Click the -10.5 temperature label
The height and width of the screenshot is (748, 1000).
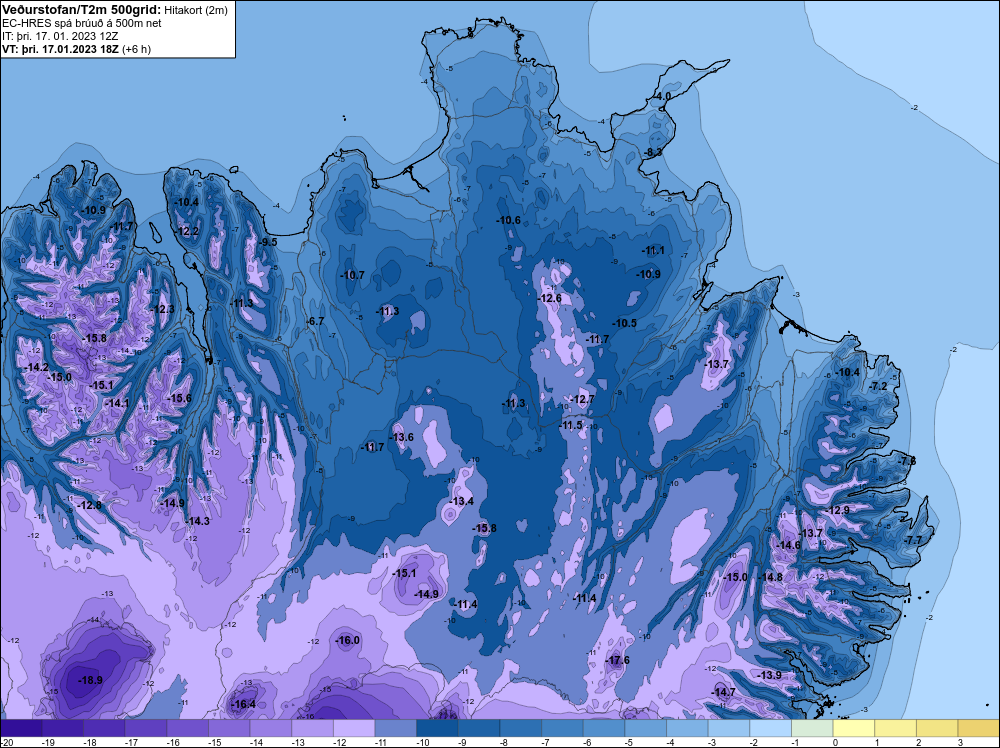(x=624, y=323)
